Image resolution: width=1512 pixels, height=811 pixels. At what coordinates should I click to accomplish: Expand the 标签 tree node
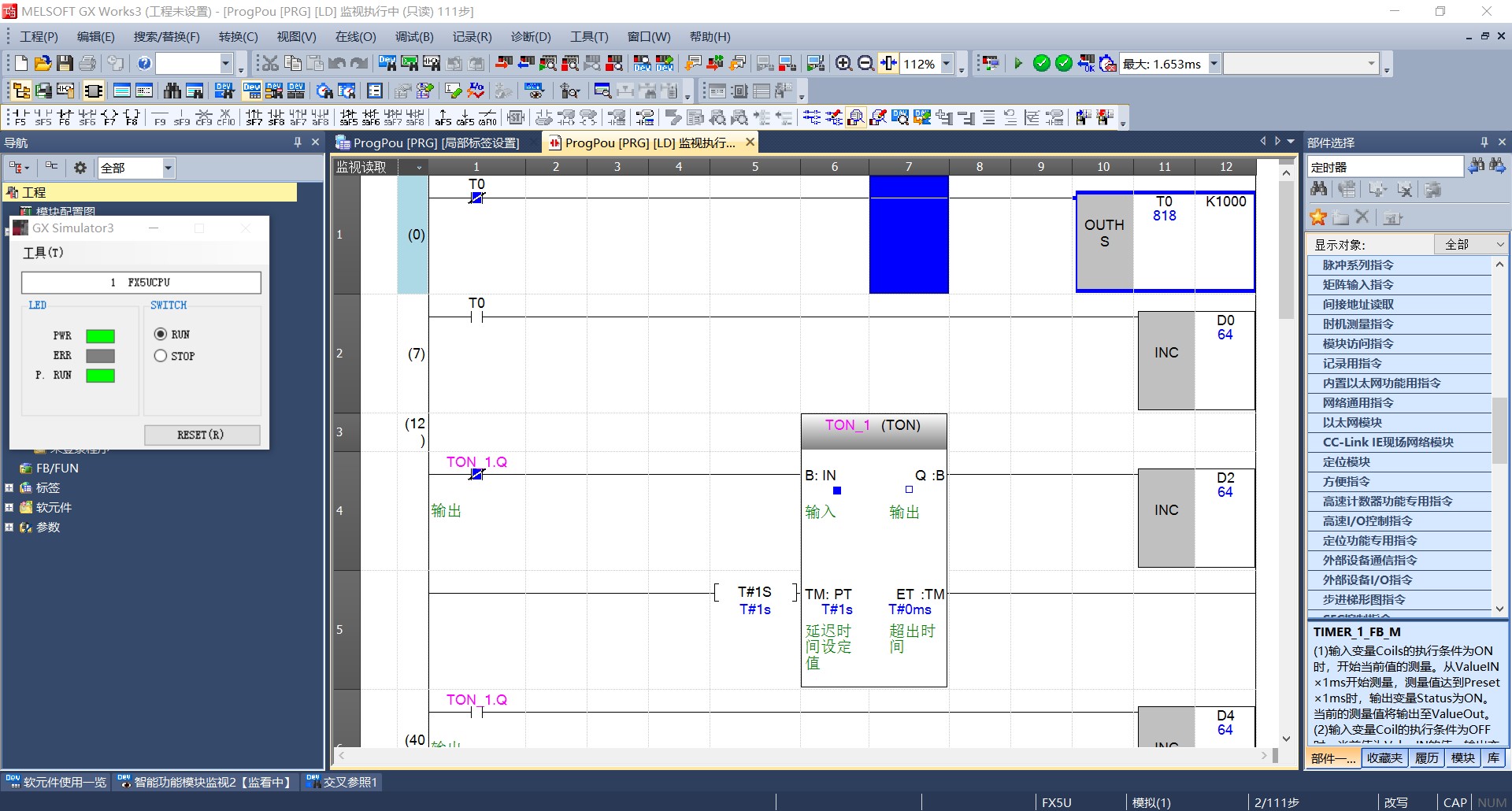click(9, 487)
